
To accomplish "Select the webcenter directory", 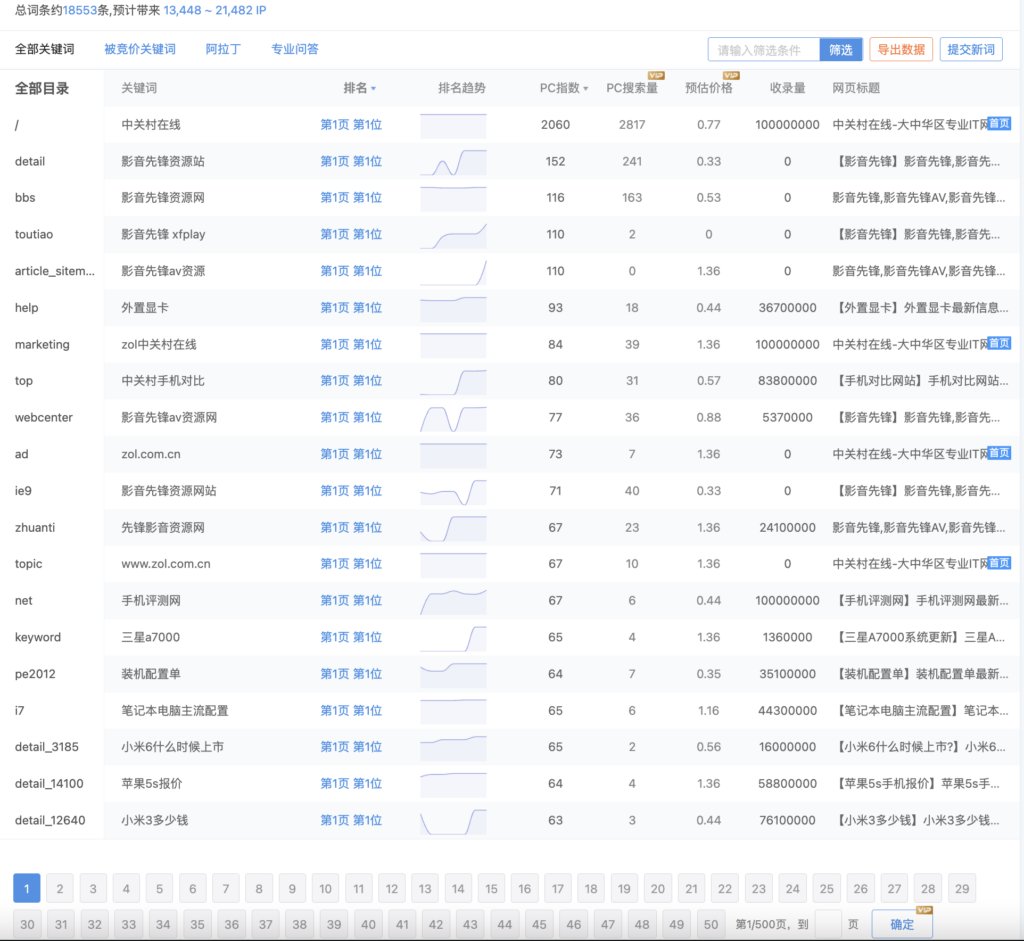I will tap(44, 417).
